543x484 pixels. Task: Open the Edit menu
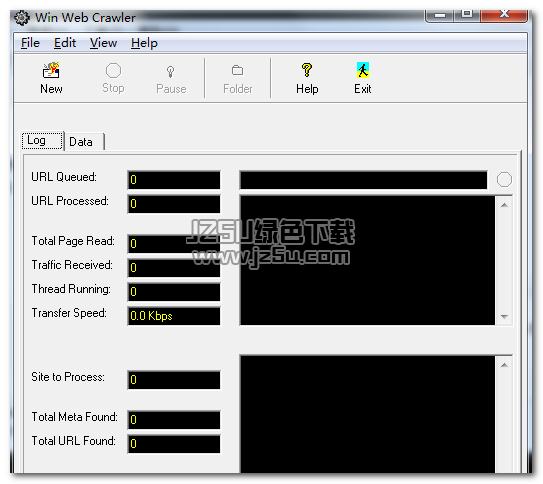[65, 43]
